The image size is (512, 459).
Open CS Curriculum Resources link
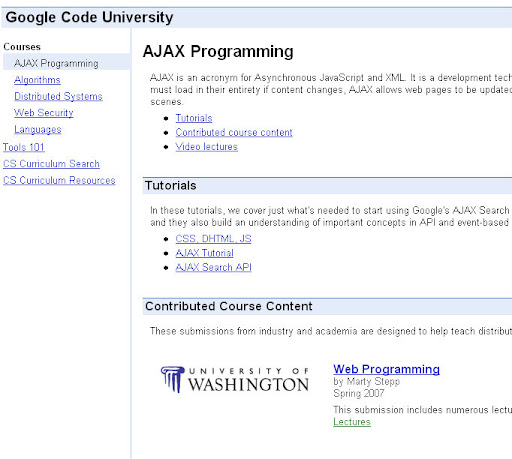[x=59, y=180]
